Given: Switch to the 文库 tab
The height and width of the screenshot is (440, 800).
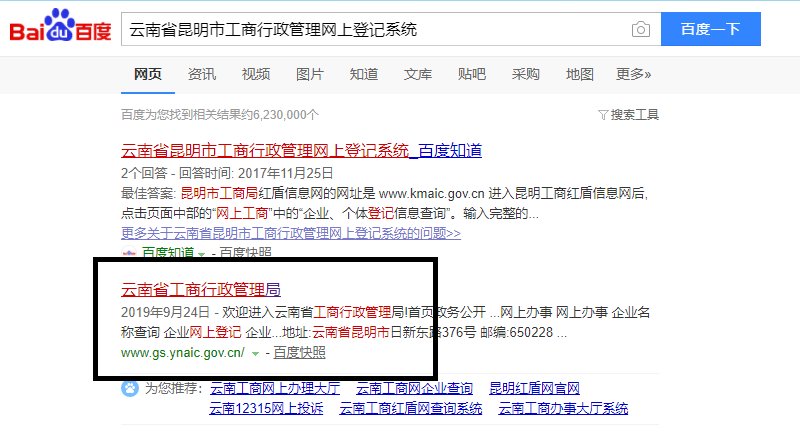Looking at the screenshot, I should pos(418,75).
